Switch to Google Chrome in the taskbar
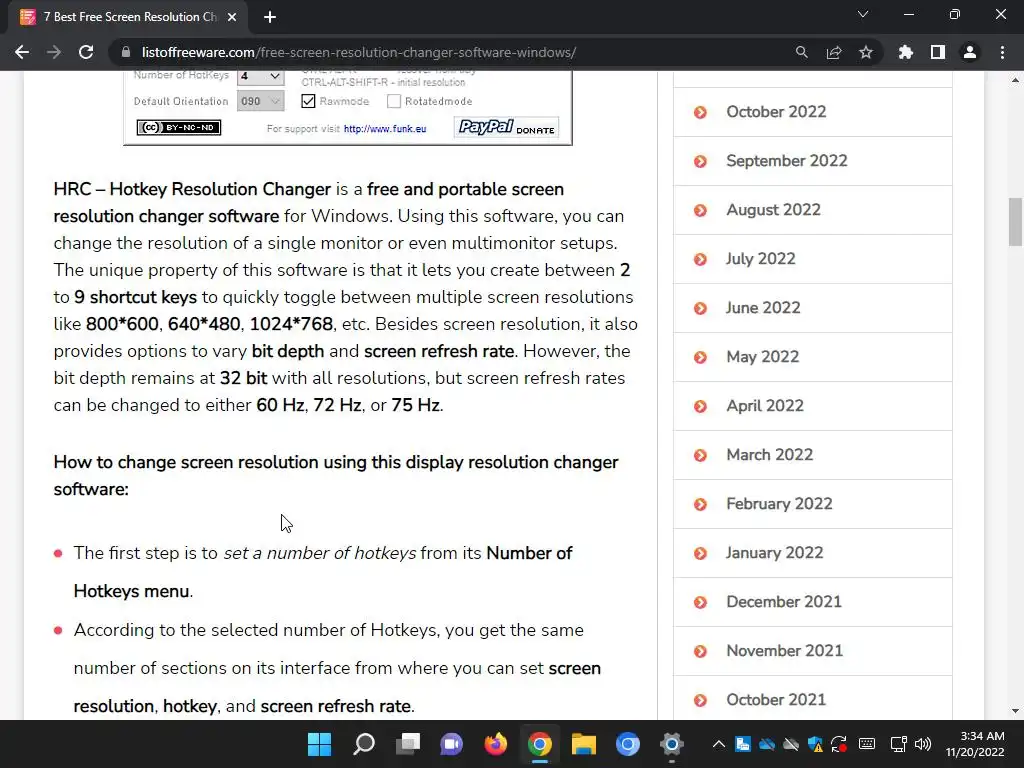 tap(539, 744)
